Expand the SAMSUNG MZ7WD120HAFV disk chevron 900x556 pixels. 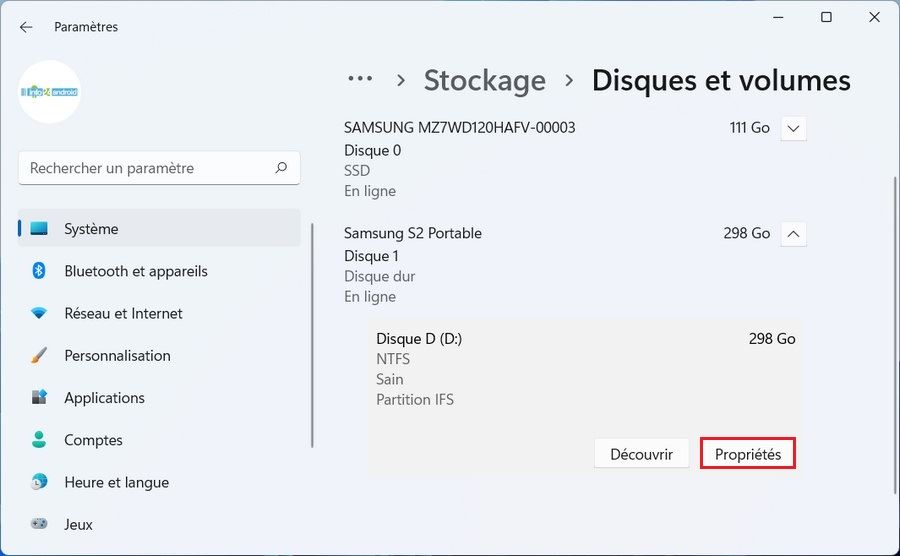tap(793, 128)
